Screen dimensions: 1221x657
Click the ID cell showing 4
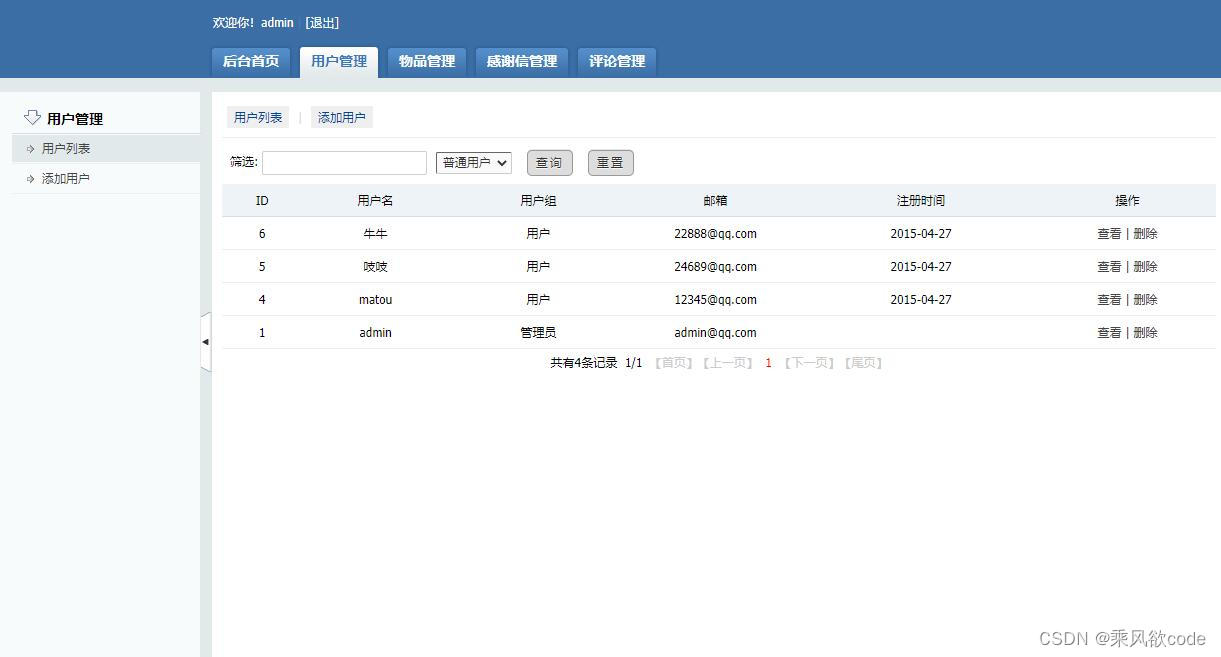point(262,300)
